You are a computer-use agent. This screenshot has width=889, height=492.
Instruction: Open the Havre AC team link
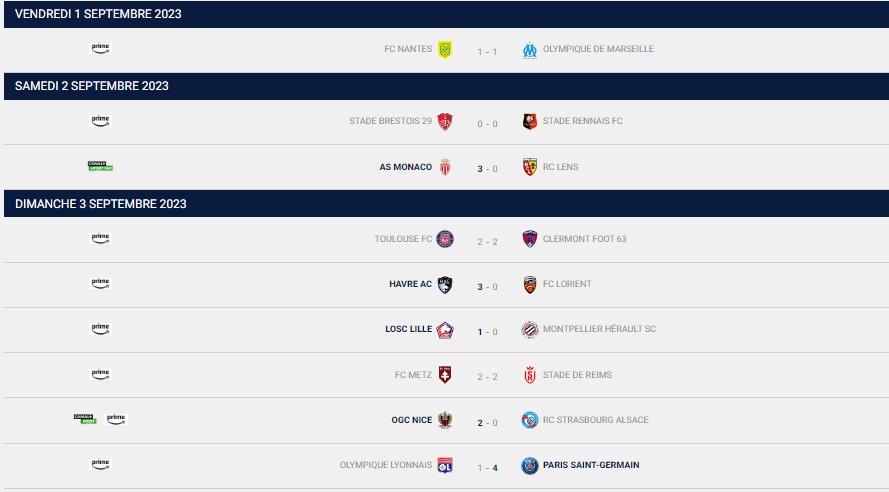point(410,284)
